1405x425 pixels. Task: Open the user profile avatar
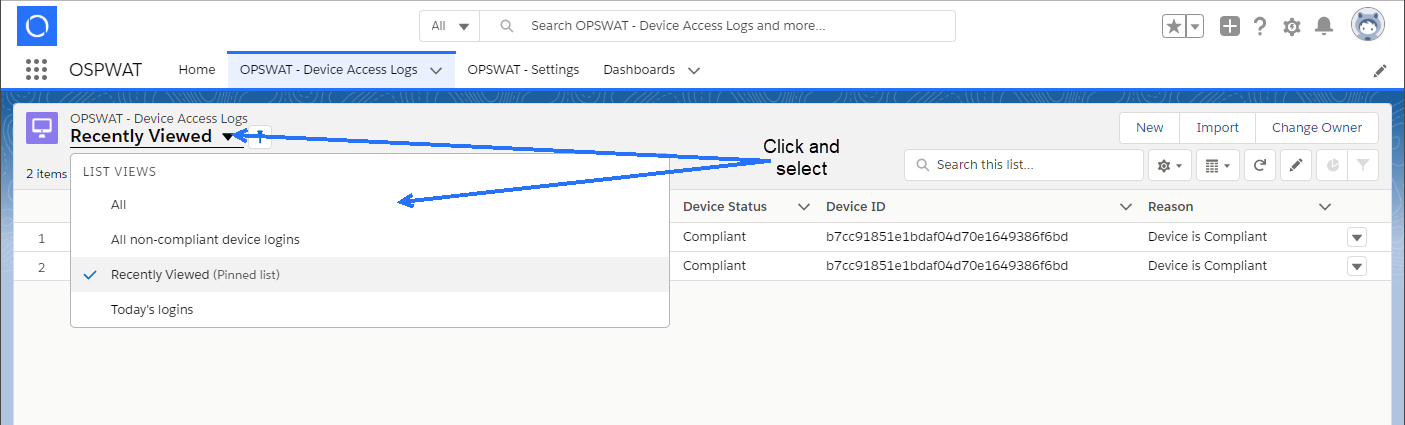pos(1367,25)
